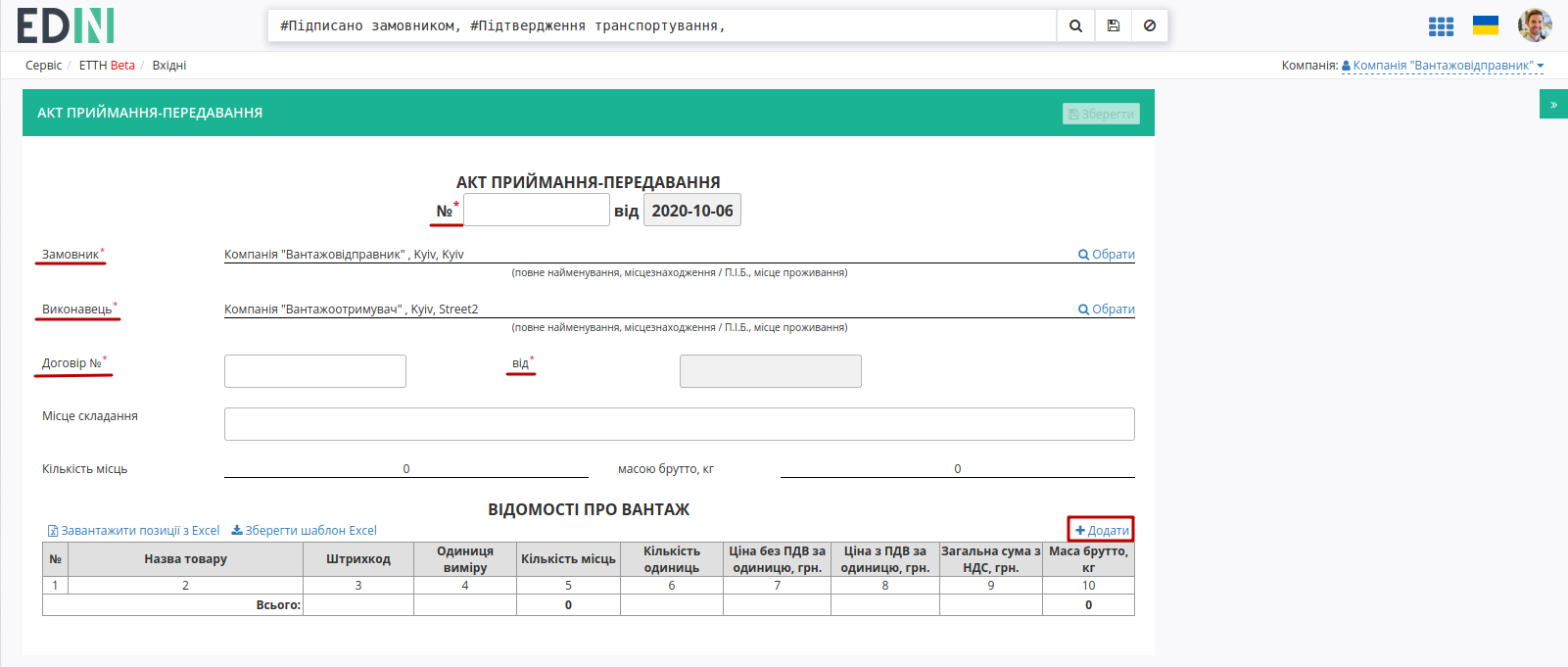Focus the Договір № input
Viewport: 1568px width, 667px height.
pos(315,371)
